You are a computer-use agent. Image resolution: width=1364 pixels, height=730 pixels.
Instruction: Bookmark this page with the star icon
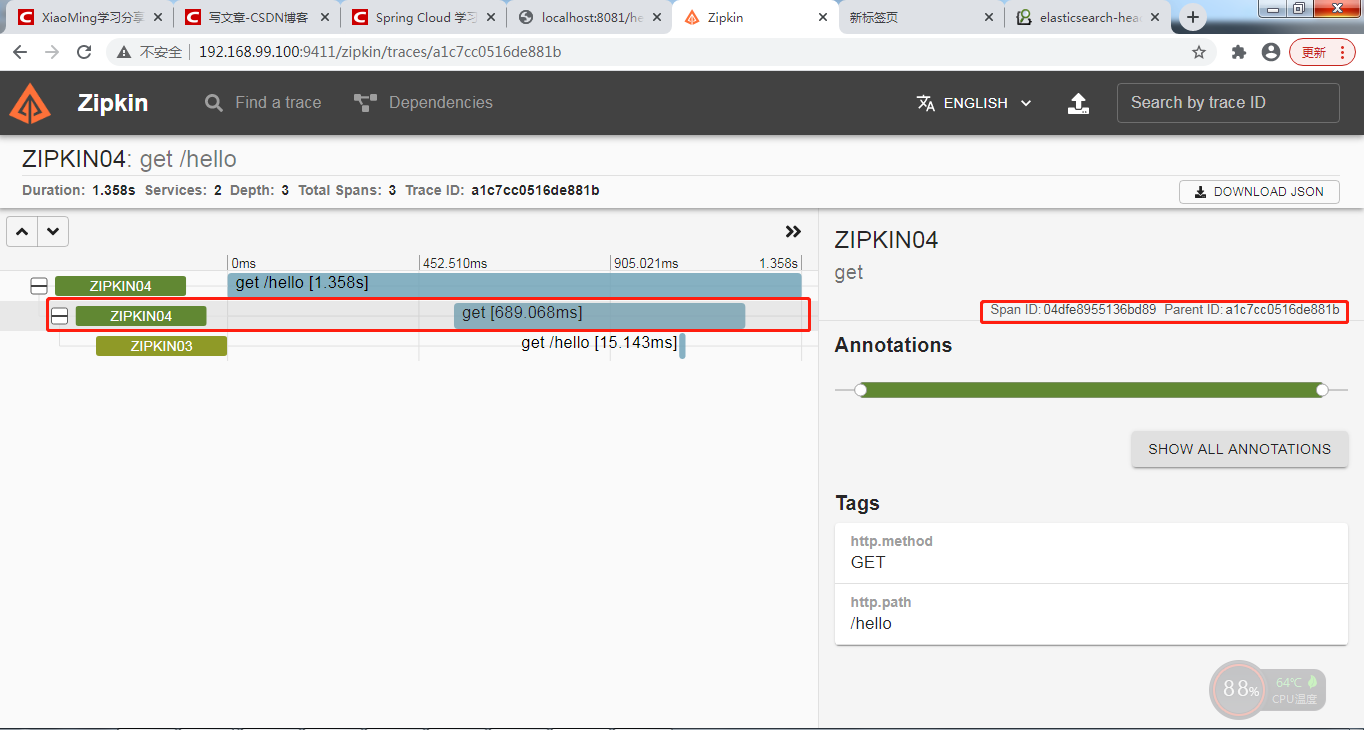[x=1199, y=52]
